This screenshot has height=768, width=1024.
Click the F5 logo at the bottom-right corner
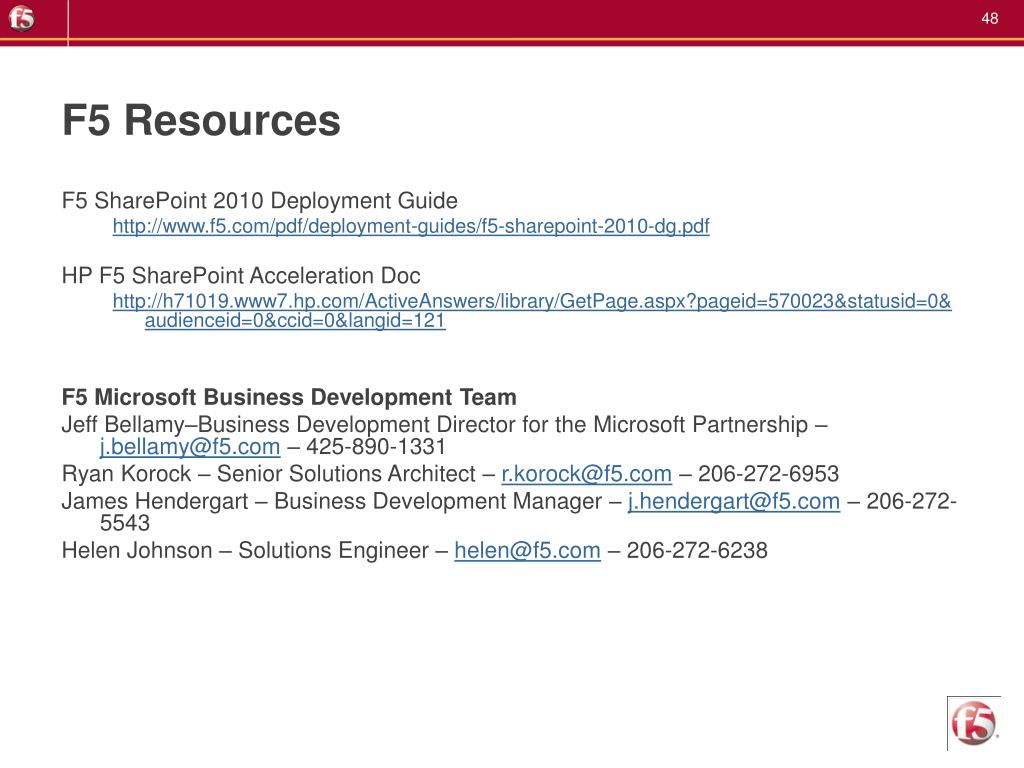coord(974,723)
